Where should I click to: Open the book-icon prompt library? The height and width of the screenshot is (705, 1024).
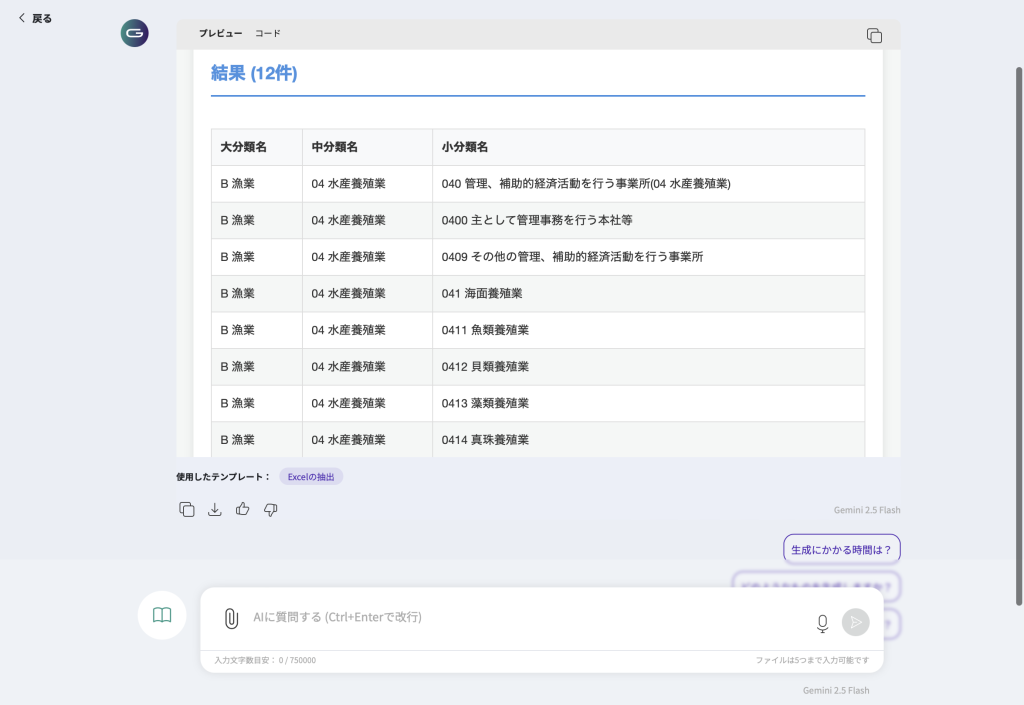tap(162, 615)
